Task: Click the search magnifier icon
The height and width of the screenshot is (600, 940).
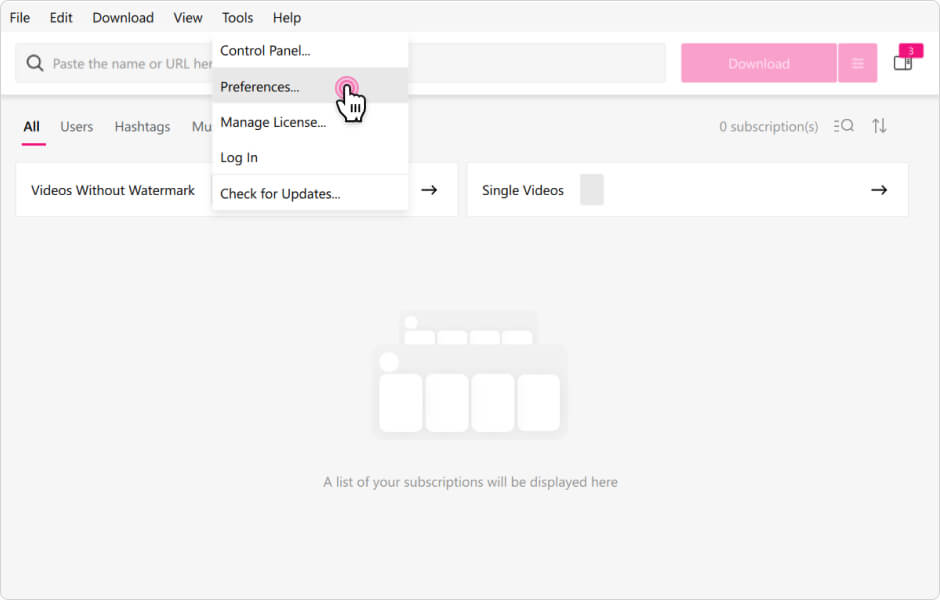Action: coord(35,63)
